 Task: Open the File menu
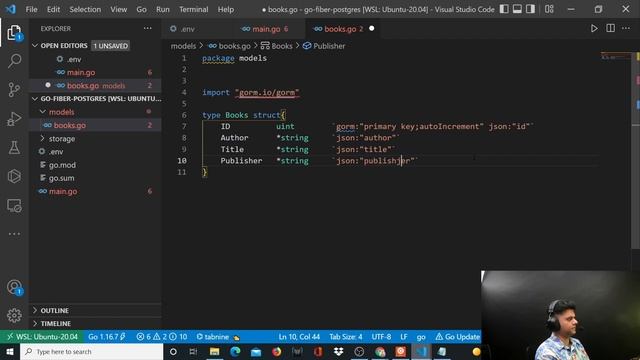coord(31,9)
